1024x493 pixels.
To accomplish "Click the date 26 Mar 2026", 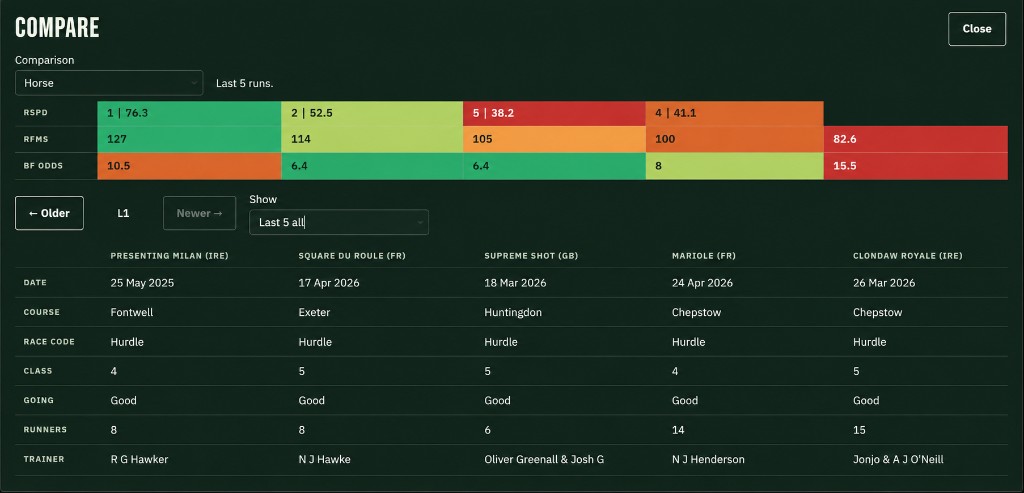I will click(884, 283).
